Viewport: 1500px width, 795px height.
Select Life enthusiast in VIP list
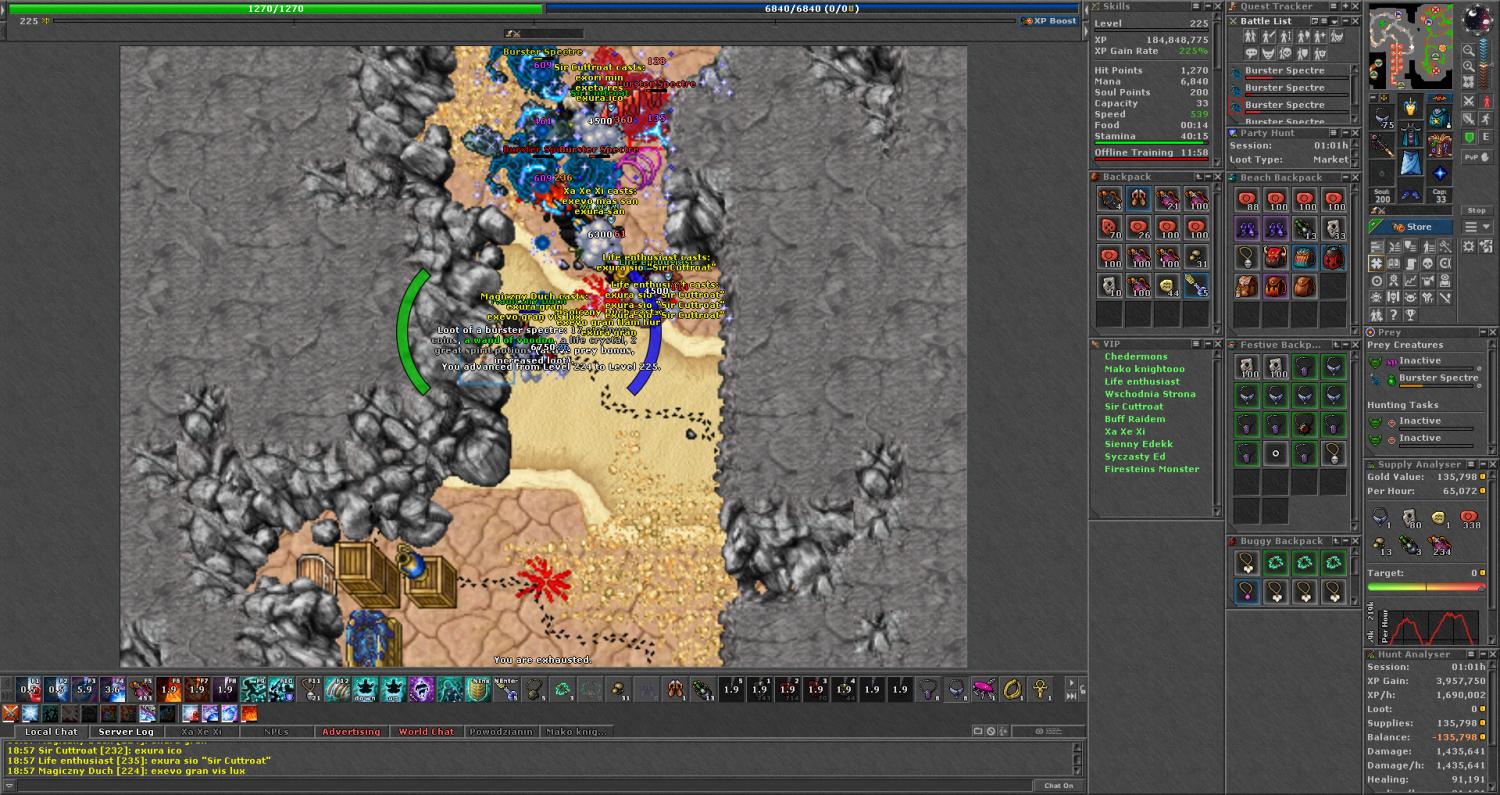(1142, 382)
